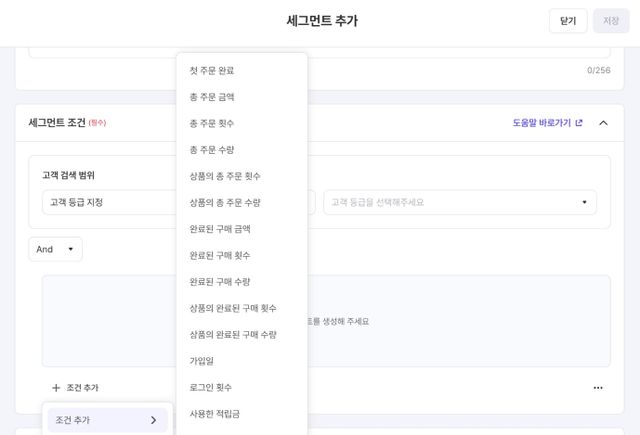Screen dimensions: 640x435
Task: Pick 완료된 구매 금액 condition
Action: [x=220, y=229]
